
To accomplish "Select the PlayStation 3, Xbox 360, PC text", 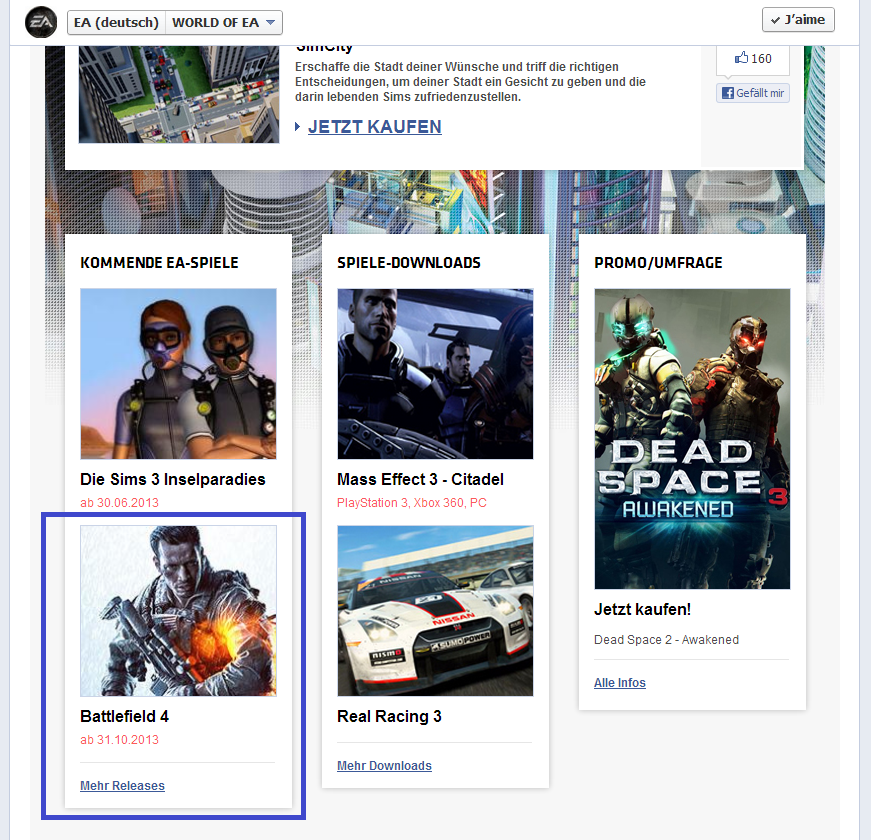I will point(412,503).
